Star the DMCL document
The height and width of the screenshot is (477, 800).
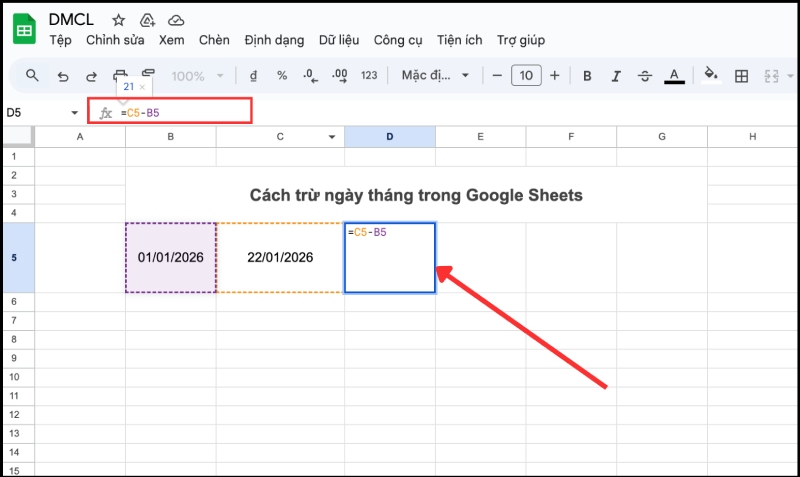118,20
